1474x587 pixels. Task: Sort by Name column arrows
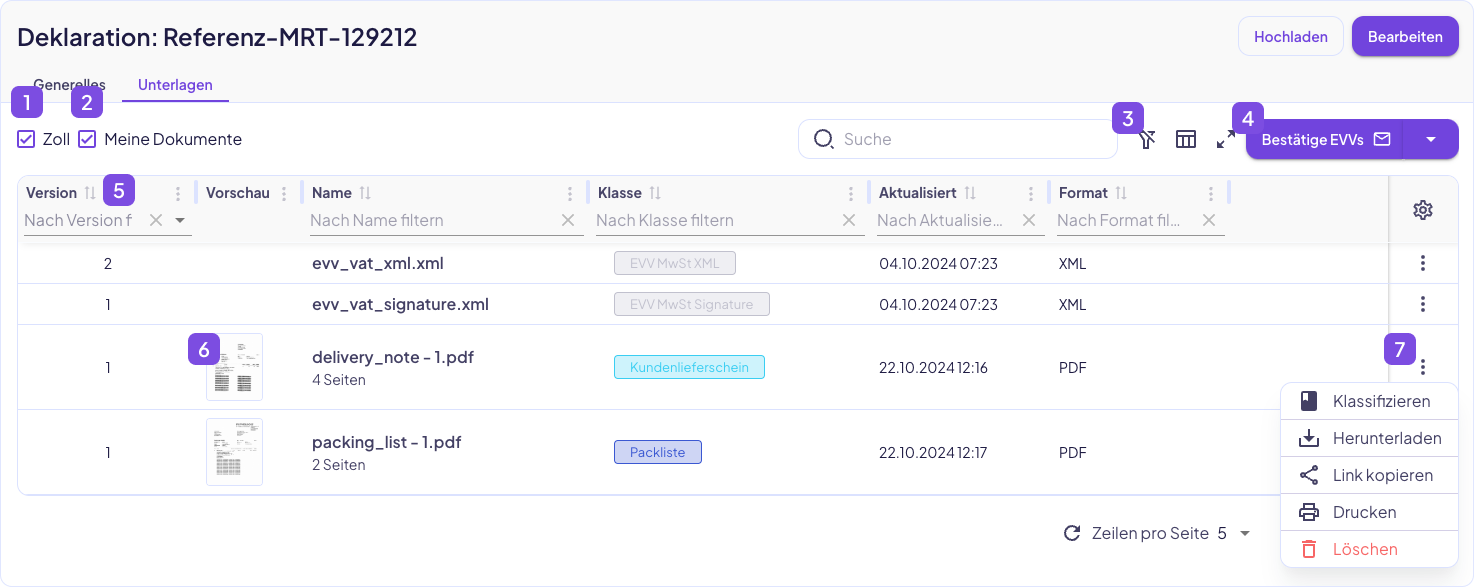click(365, 193)
